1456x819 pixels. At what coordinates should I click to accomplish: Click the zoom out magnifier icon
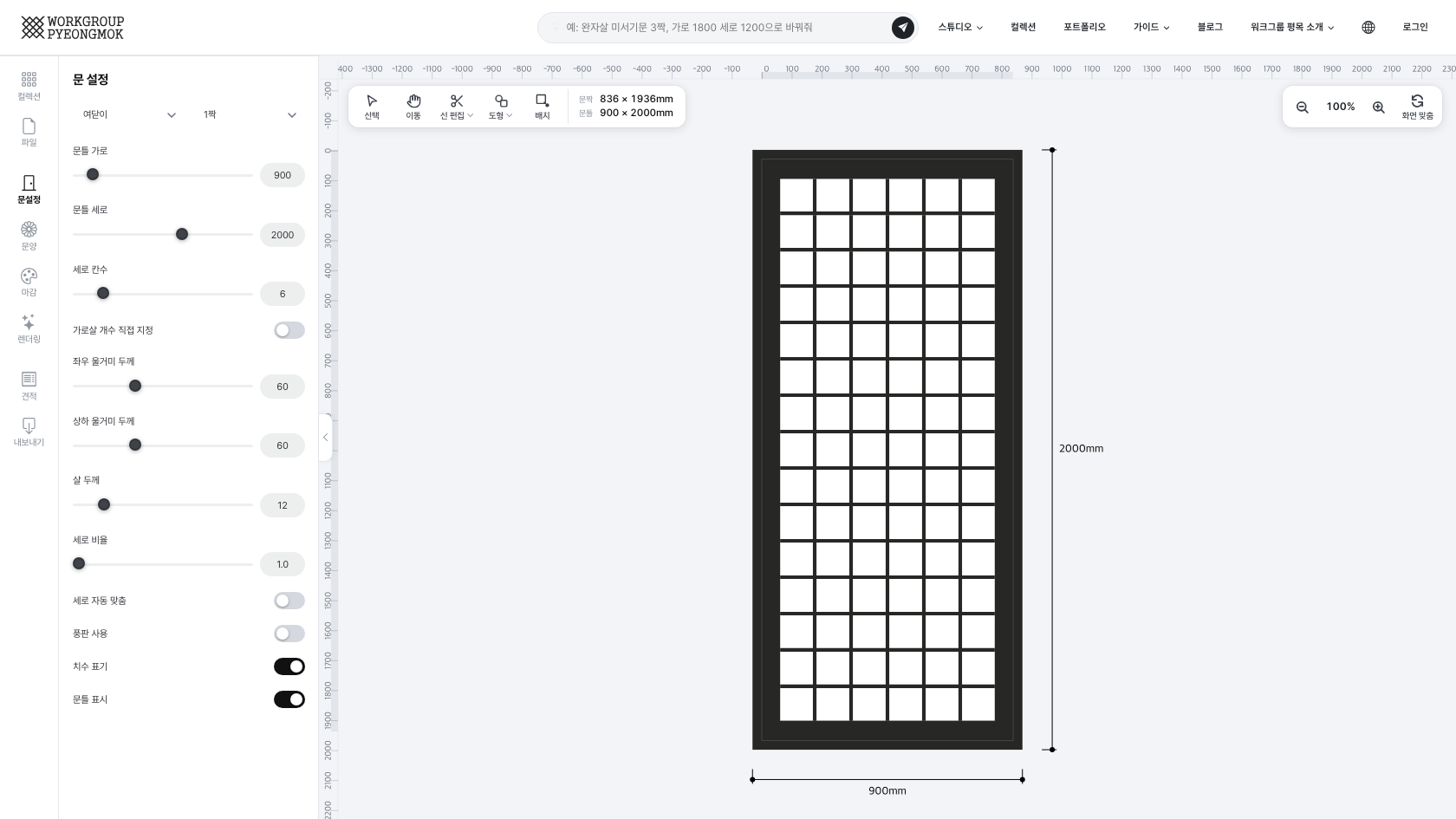tap(1302, 107)
